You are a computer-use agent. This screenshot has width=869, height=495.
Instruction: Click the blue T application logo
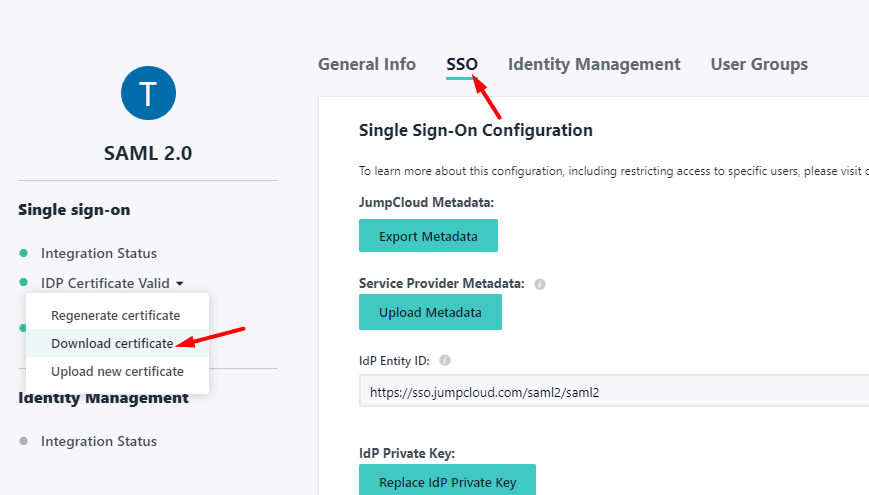[x=148, y=93]
